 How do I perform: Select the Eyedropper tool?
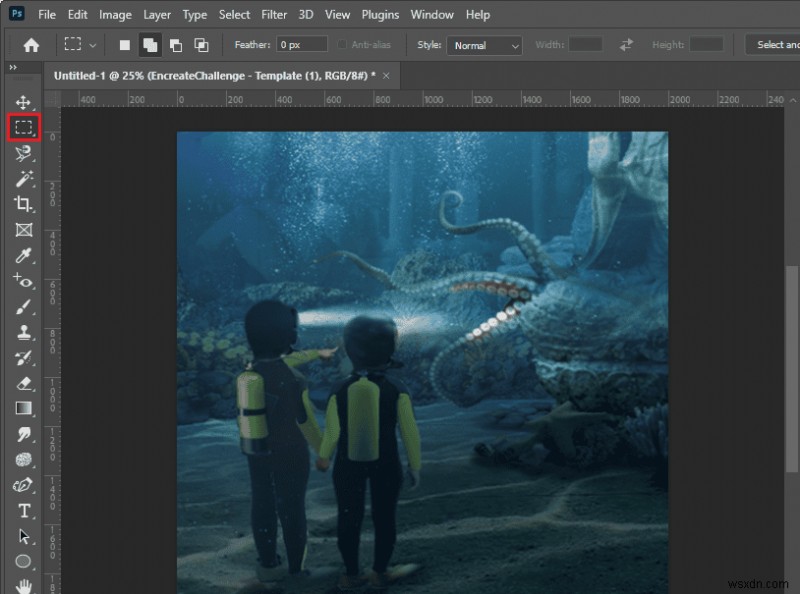point(23,255)
